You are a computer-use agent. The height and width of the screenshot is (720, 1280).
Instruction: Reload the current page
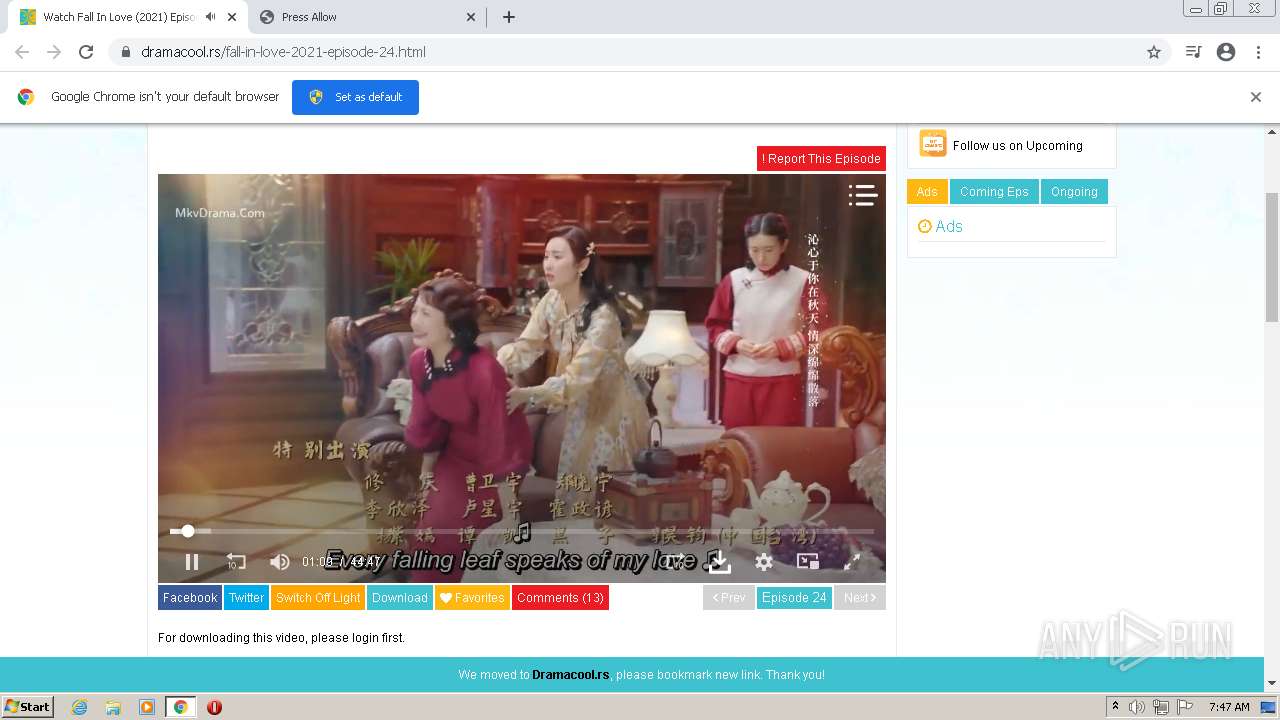coord(86,52)
